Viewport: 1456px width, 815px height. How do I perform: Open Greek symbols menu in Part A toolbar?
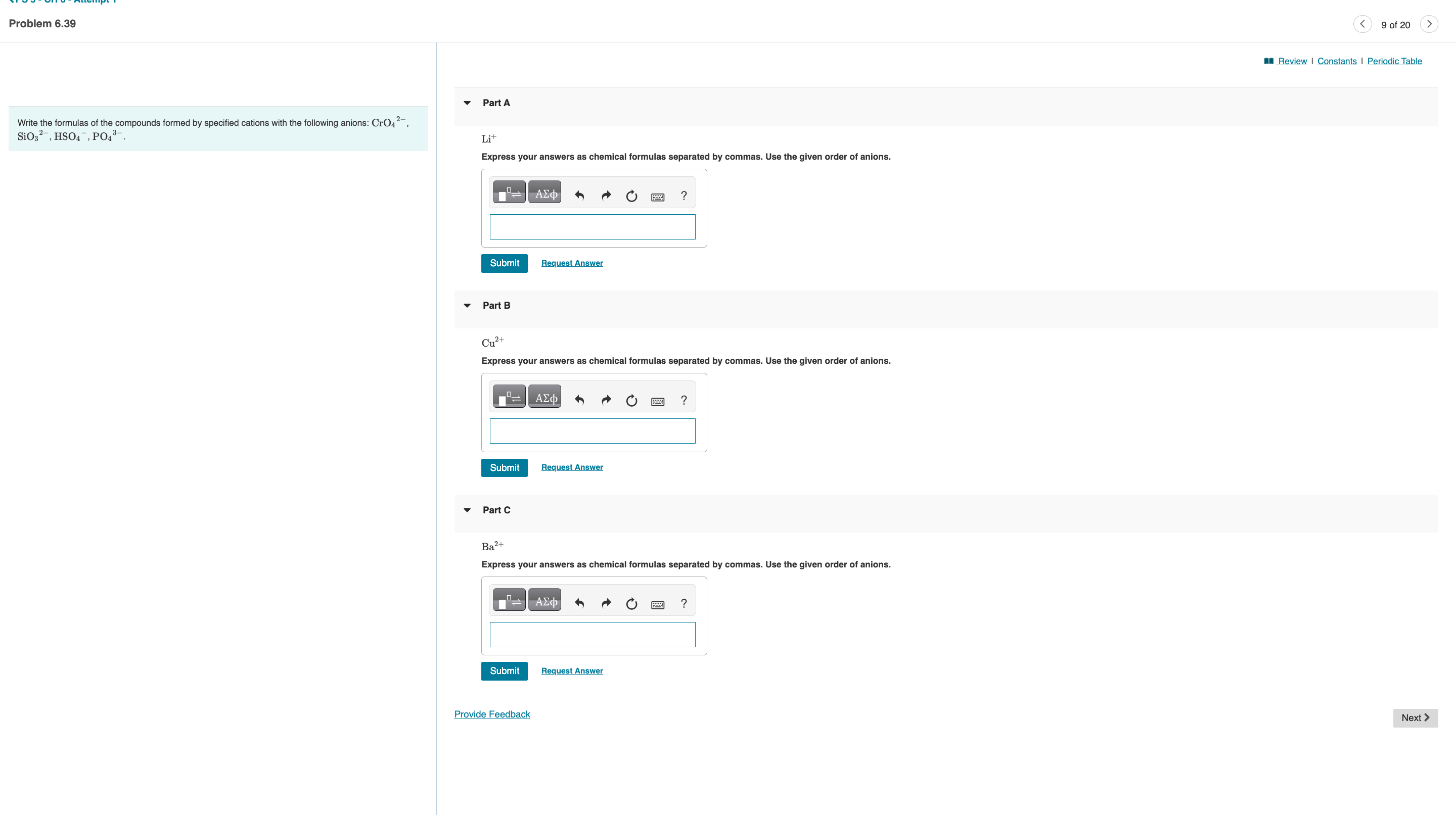click(x=545, y=193)
